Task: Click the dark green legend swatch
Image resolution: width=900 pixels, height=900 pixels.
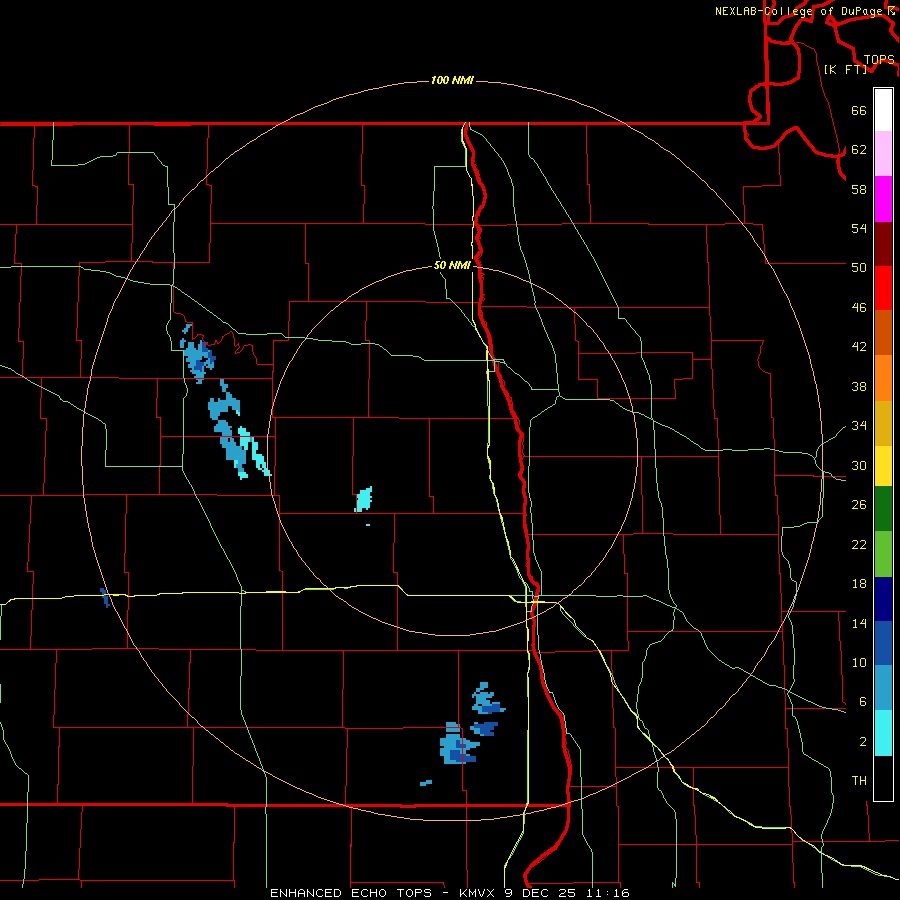Action: tap(883, 509)
